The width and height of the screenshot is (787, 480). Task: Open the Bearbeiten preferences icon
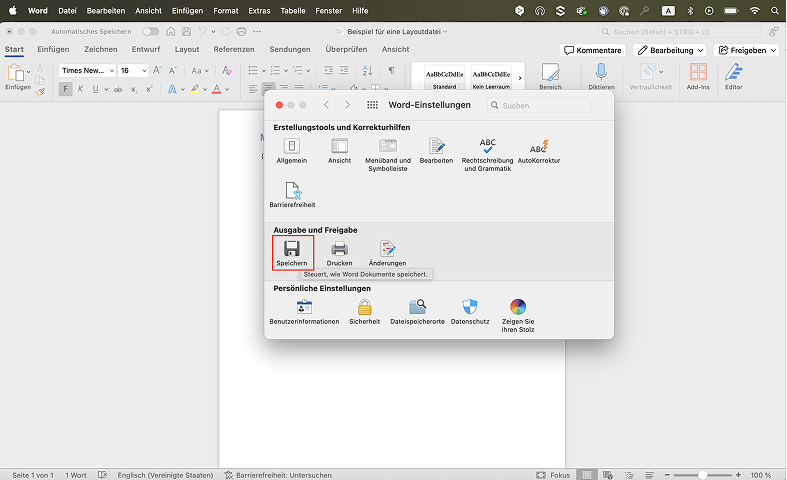(x=436, y=151)
